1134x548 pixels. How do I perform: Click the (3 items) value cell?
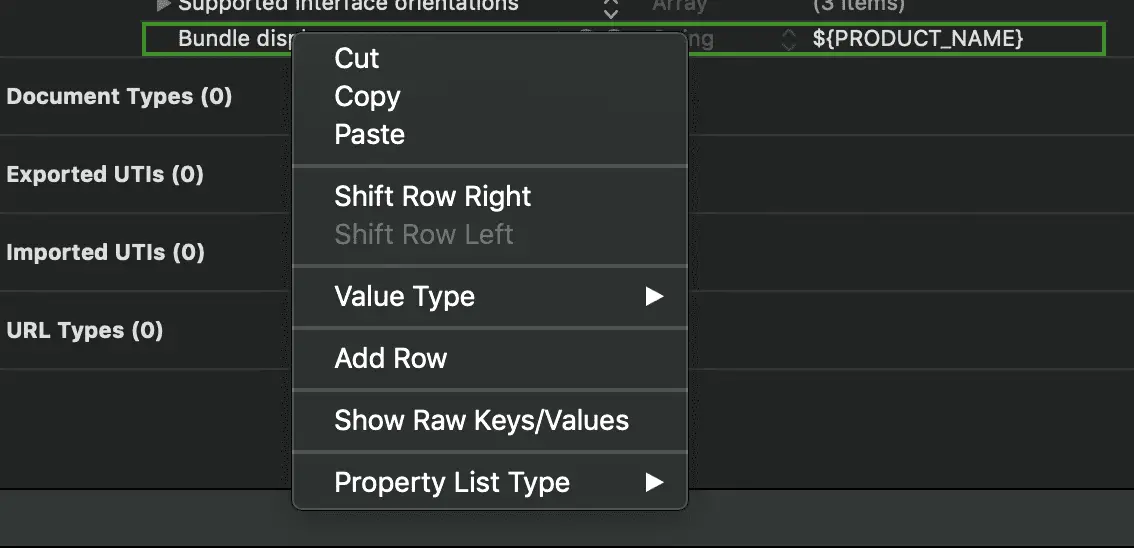pos(858,6)
